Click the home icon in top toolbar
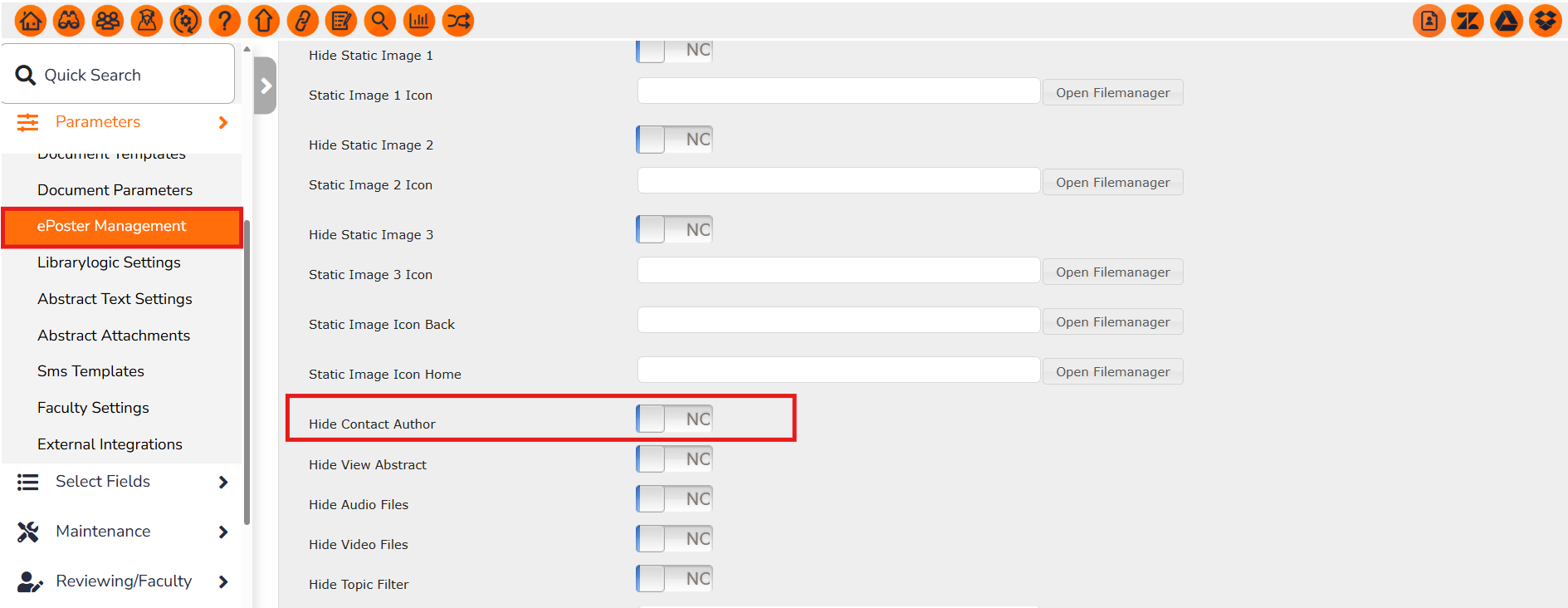 (x=31, y=21)
